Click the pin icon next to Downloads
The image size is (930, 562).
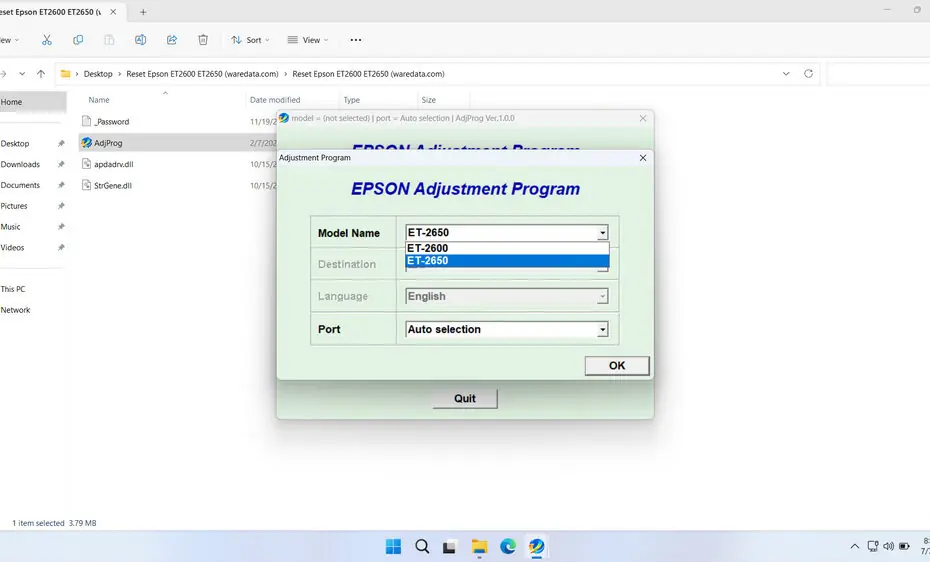pos(60,164)
